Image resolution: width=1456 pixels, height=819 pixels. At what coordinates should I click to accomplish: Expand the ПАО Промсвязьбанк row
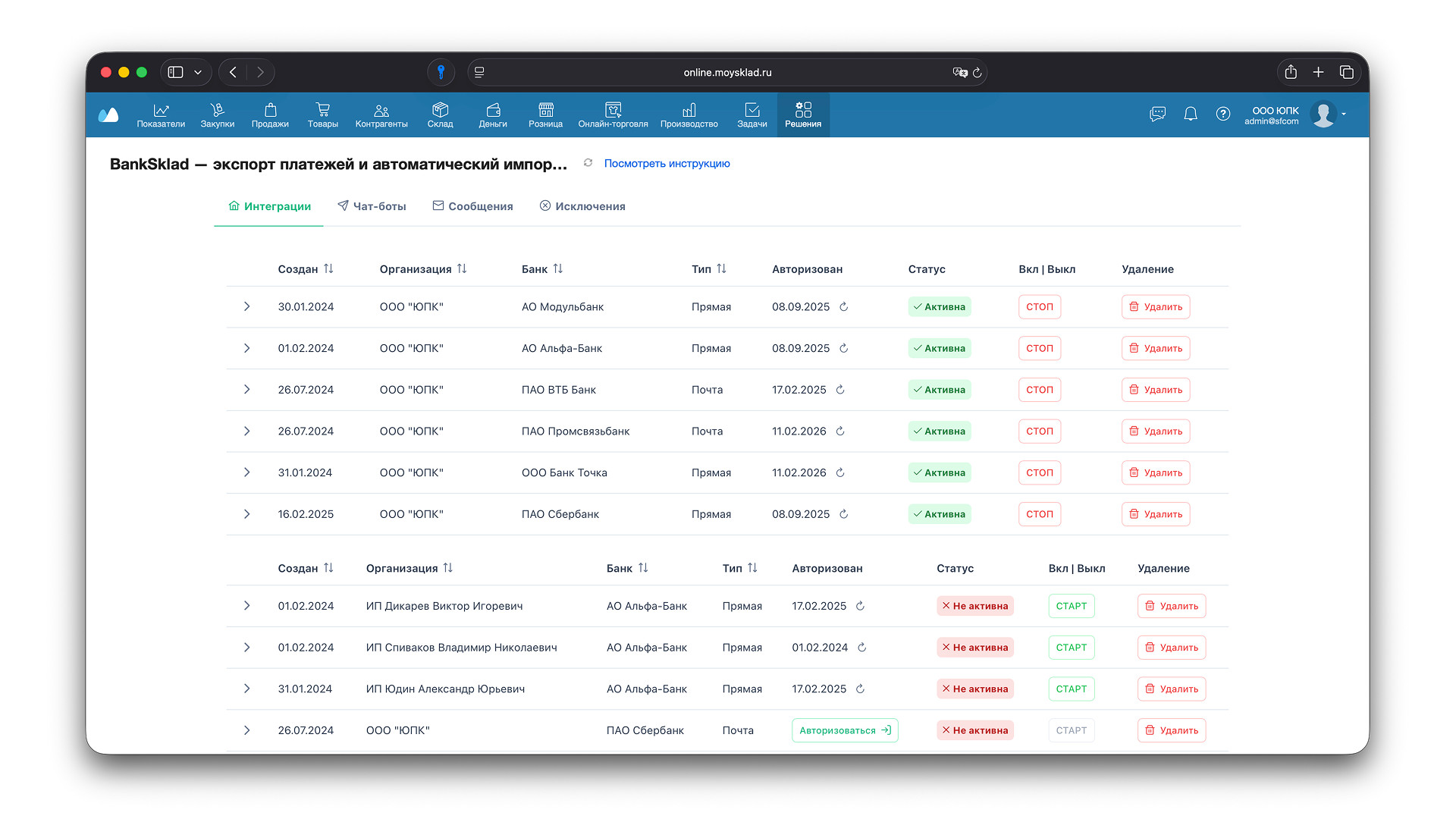click(x=246, y=431)
